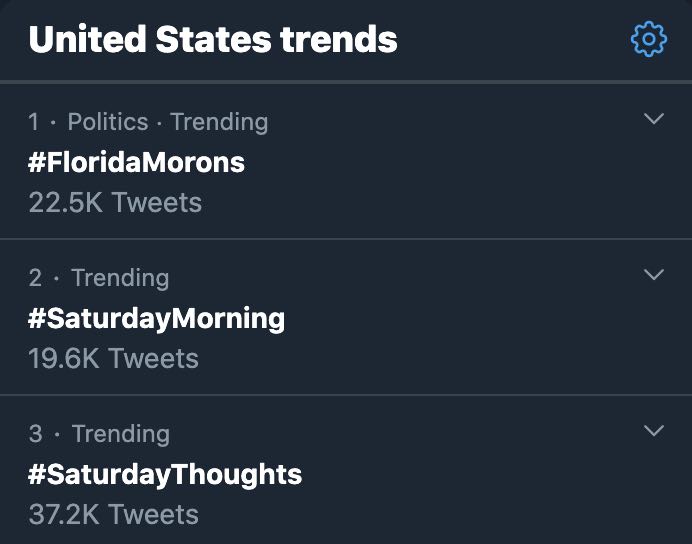Open trends settings gear icon
The height and width of the screenshot is (544, 692).
pyautogui.click(x=649, y=39)
